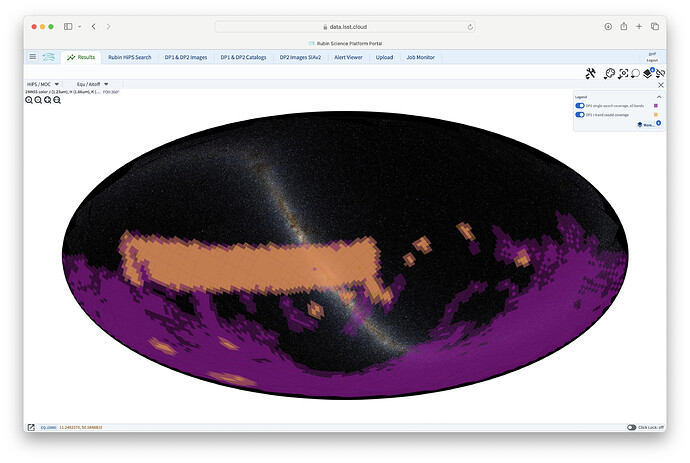690x463 pixels.
Task: Show Safari tab overview icon
Action: (655, 26)
